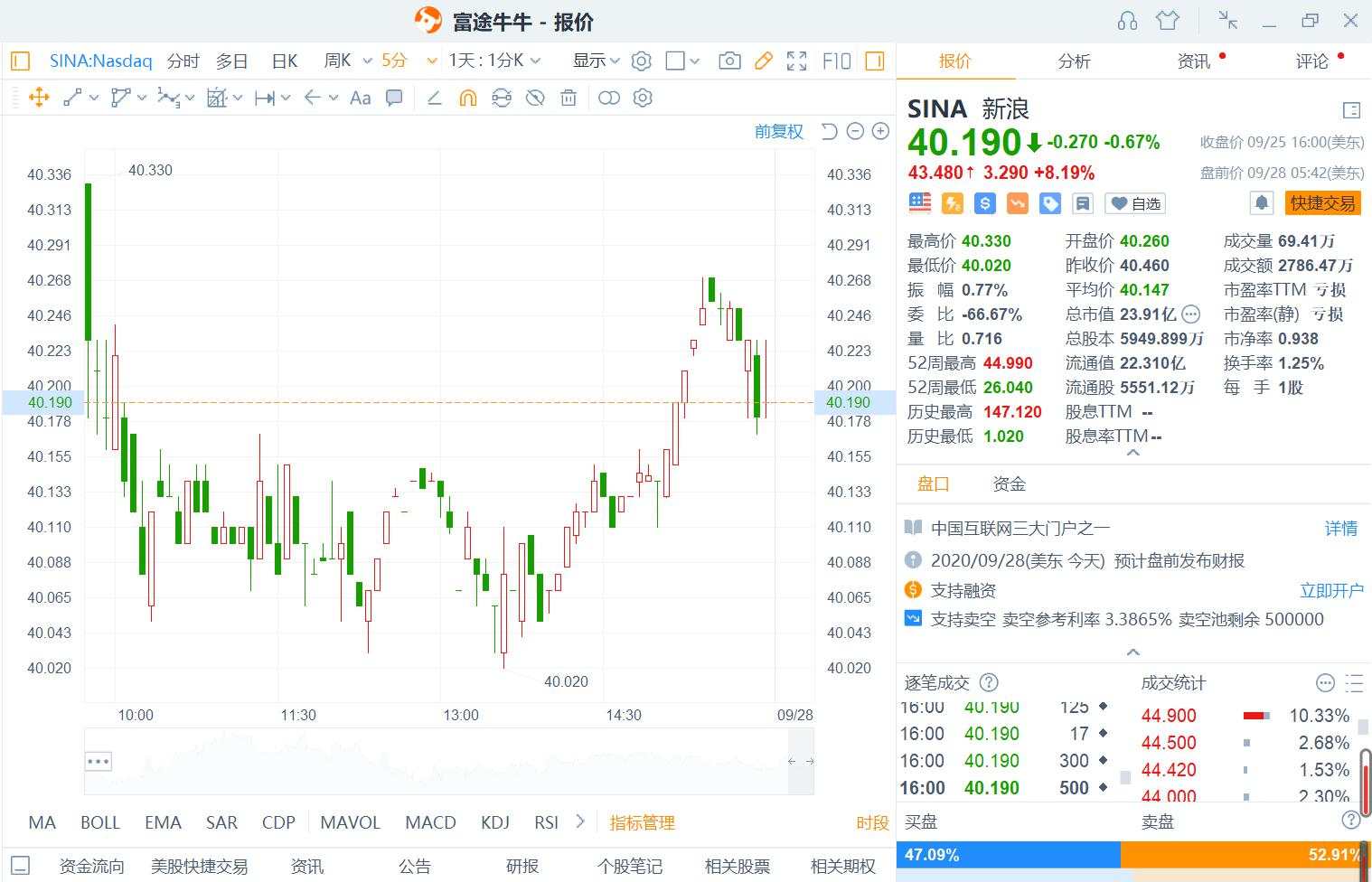Image resolution: width=1372 pixels, height=882 pixels.
Task: Click 时段 session button
Action: 872,823
